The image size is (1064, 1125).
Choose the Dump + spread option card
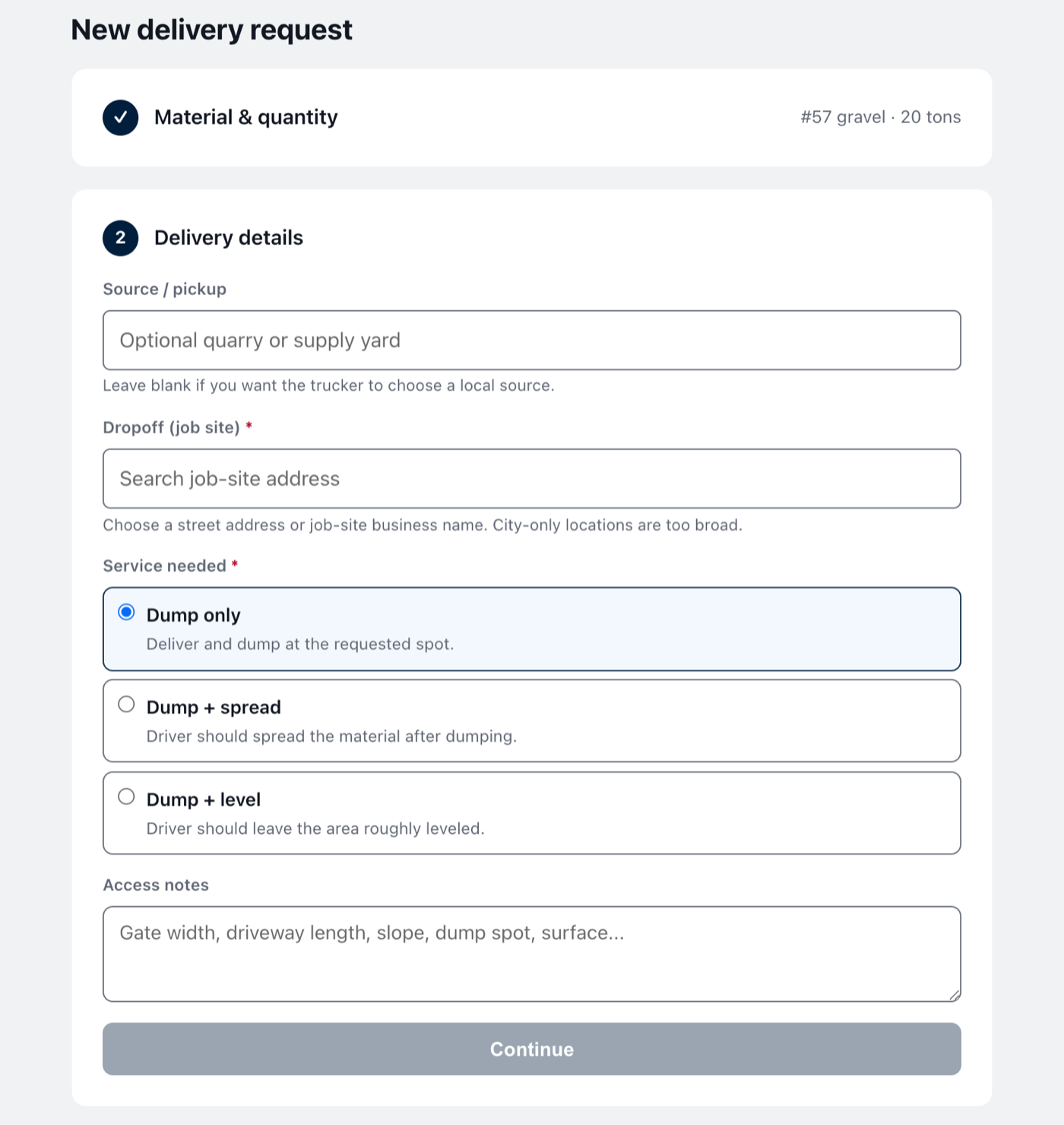coord(531,721)
